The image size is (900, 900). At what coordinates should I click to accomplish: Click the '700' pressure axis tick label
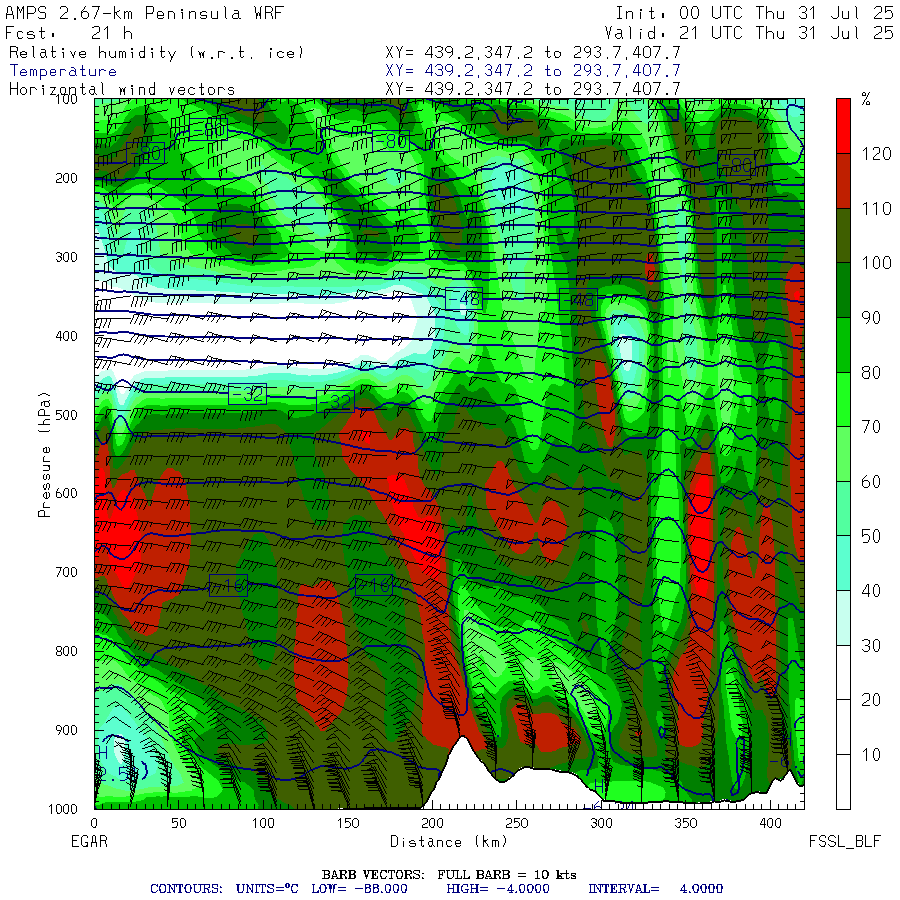tap(66, 572)
